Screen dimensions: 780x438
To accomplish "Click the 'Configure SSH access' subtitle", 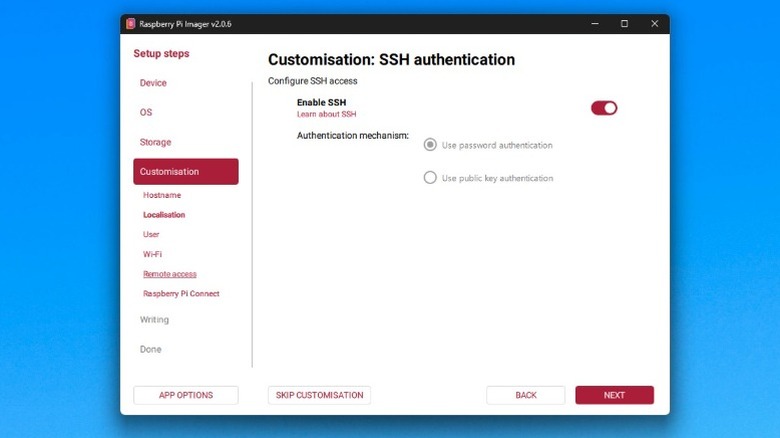I will pyautogui.click(x=312, y=81).
